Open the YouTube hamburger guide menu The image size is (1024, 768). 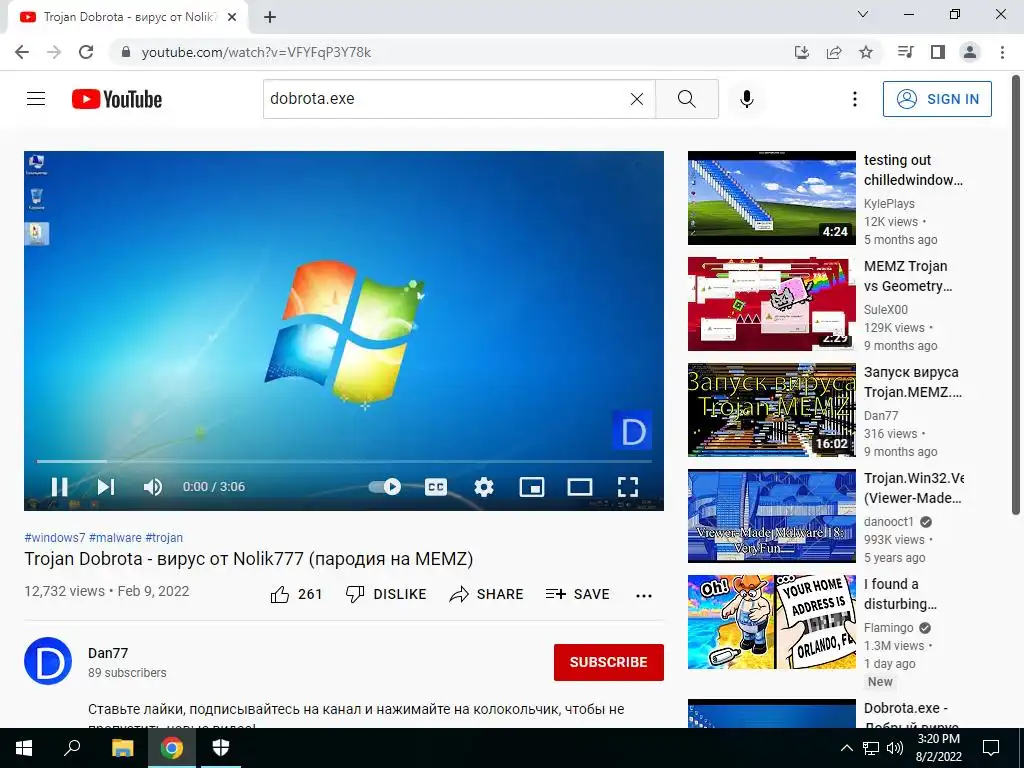(x=36, y=99)
